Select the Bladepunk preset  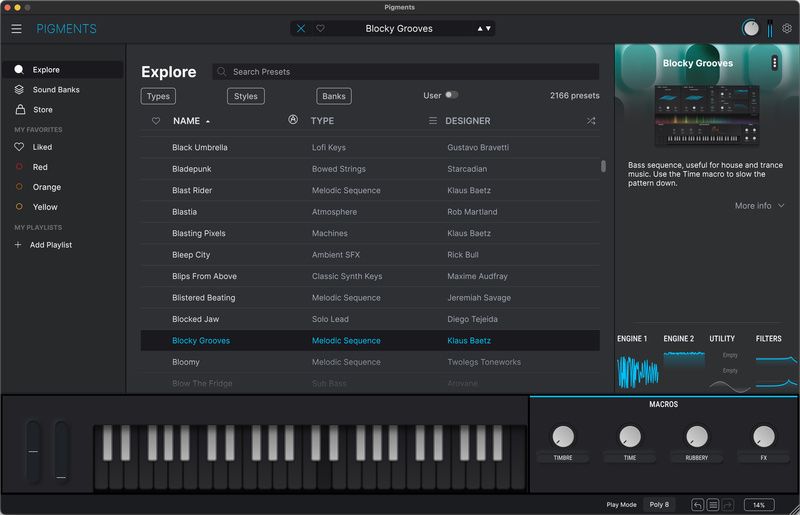coord(370,169)
